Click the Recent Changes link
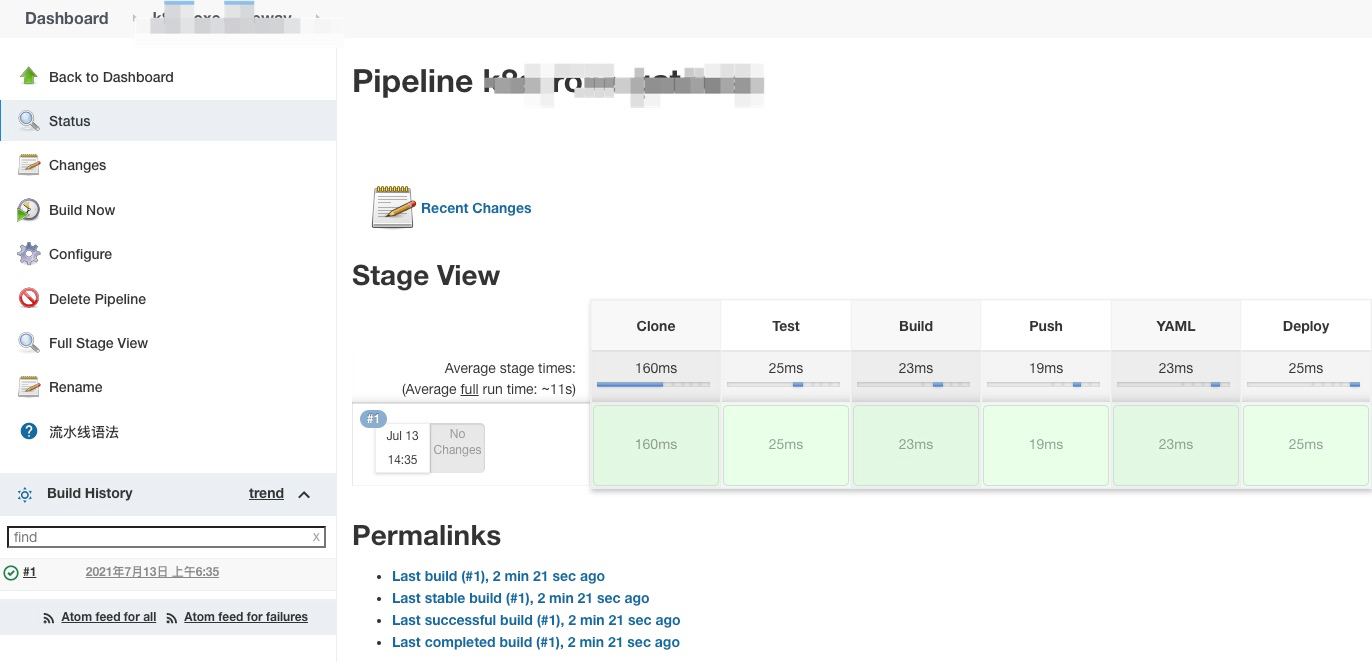 point(476,208)
